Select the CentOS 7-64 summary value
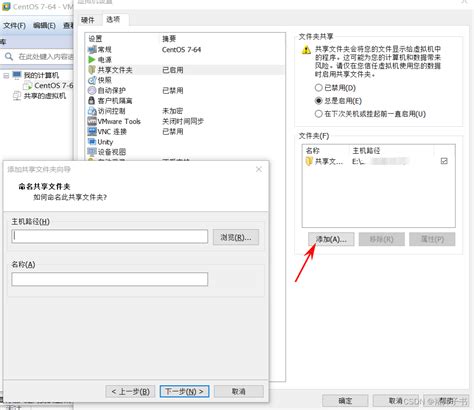The width and height of the screenshot is (474, 410). 181,50
